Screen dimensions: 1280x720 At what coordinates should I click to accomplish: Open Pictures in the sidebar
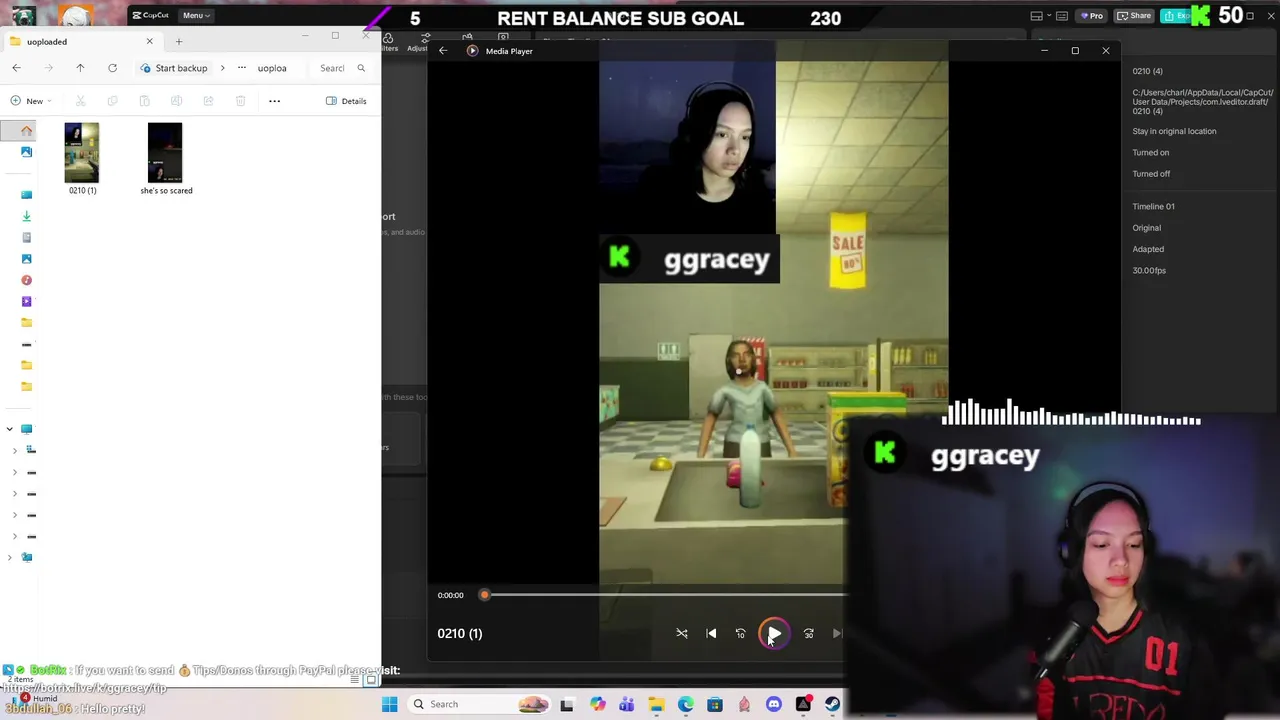click(27, 259)
